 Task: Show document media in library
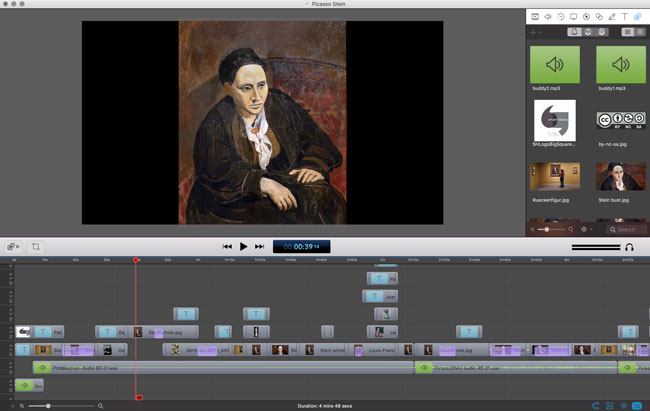[574, 32]
